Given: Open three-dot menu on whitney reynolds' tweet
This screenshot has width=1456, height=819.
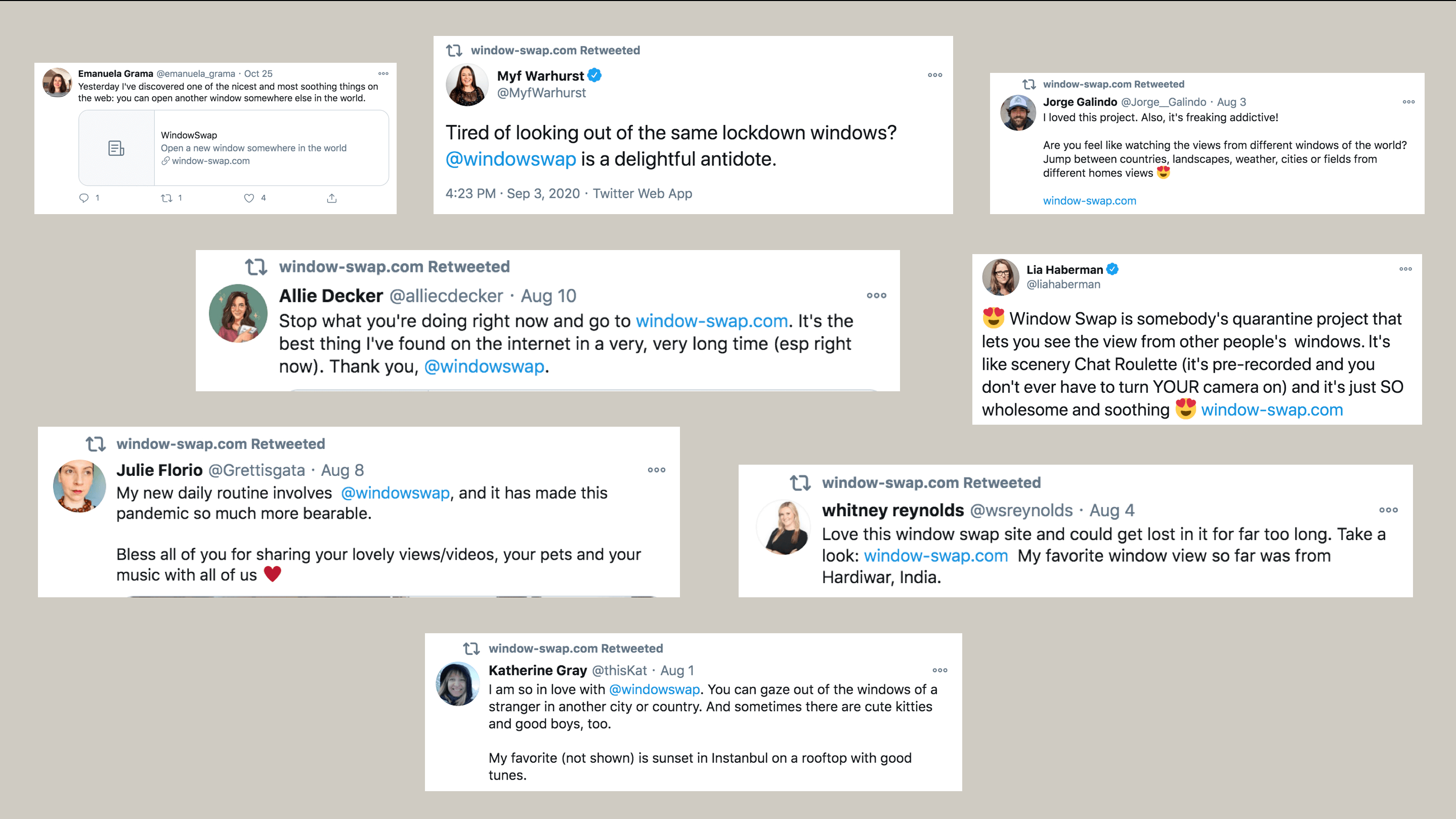Looking at the screenshot, I should (1389, 510).
